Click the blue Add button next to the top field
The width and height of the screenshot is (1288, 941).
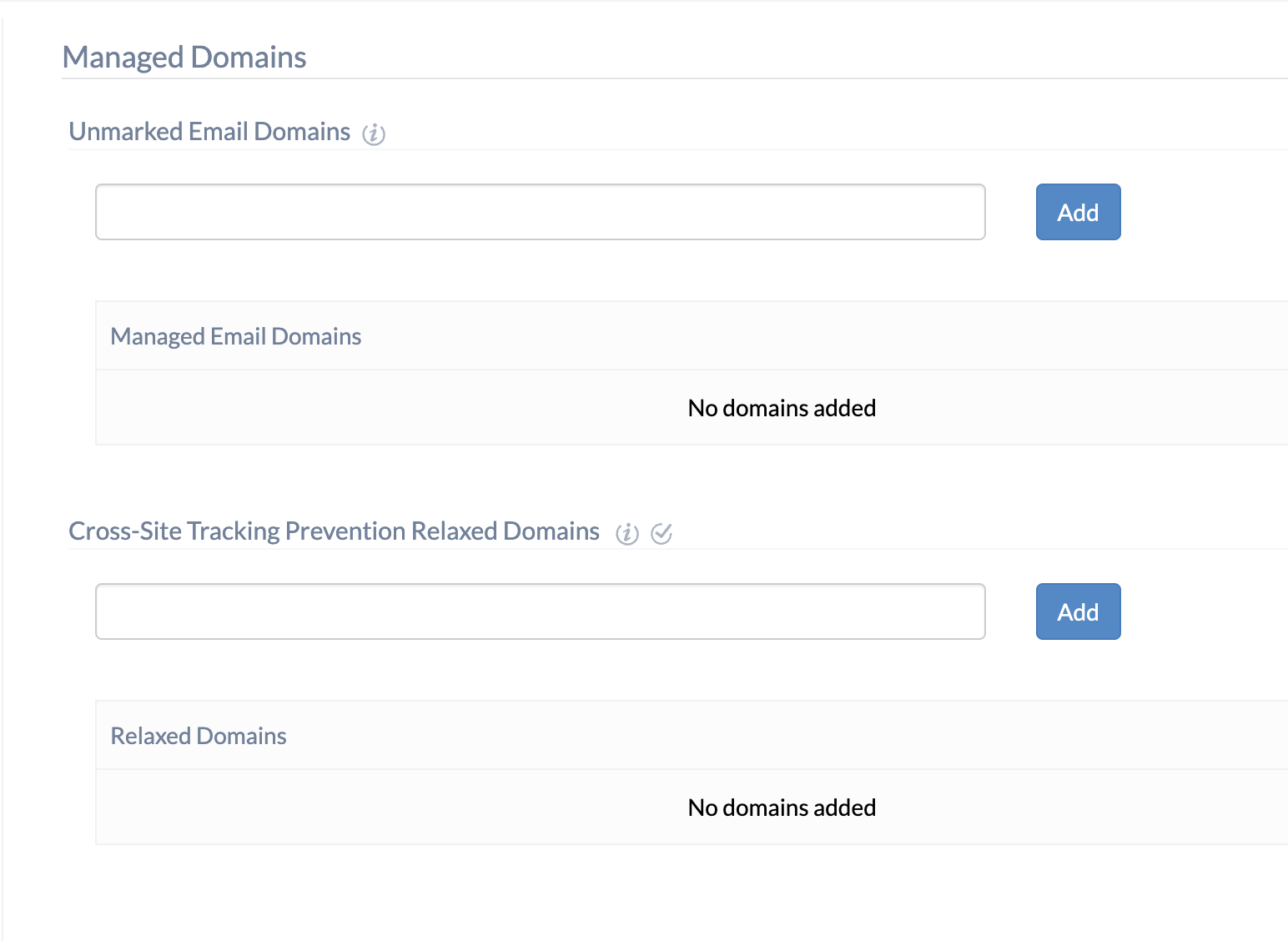click(1078, 212)
